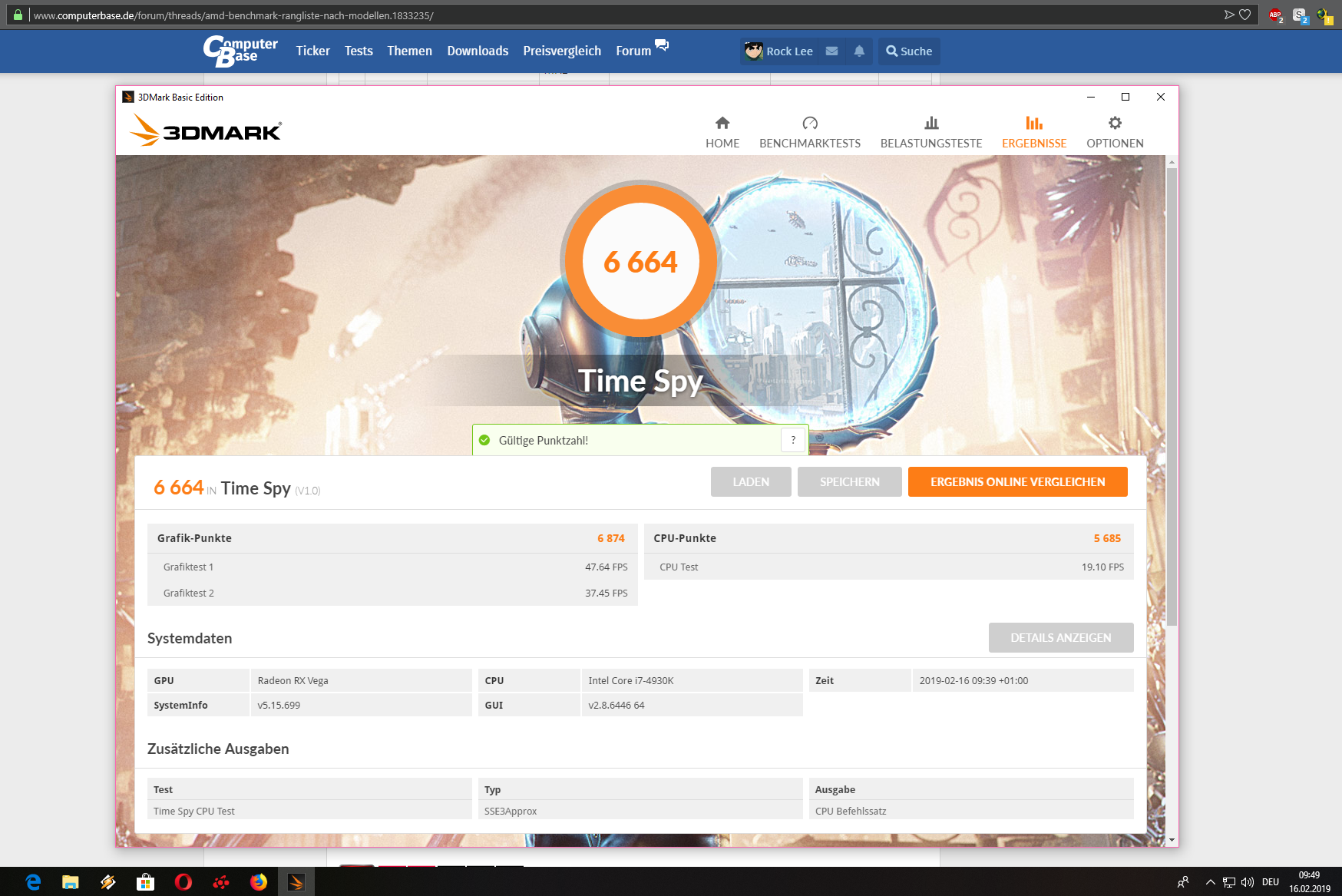Click the GPU value Radeon RX Vega
This screenshot has height=896, width=1342.
click(x=293, y=681)
